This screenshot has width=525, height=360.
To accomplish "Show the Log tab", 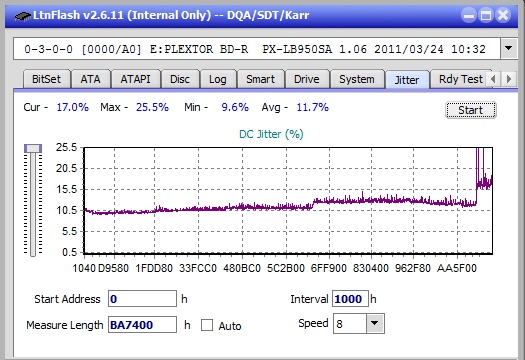I will (x=218, y=79).
